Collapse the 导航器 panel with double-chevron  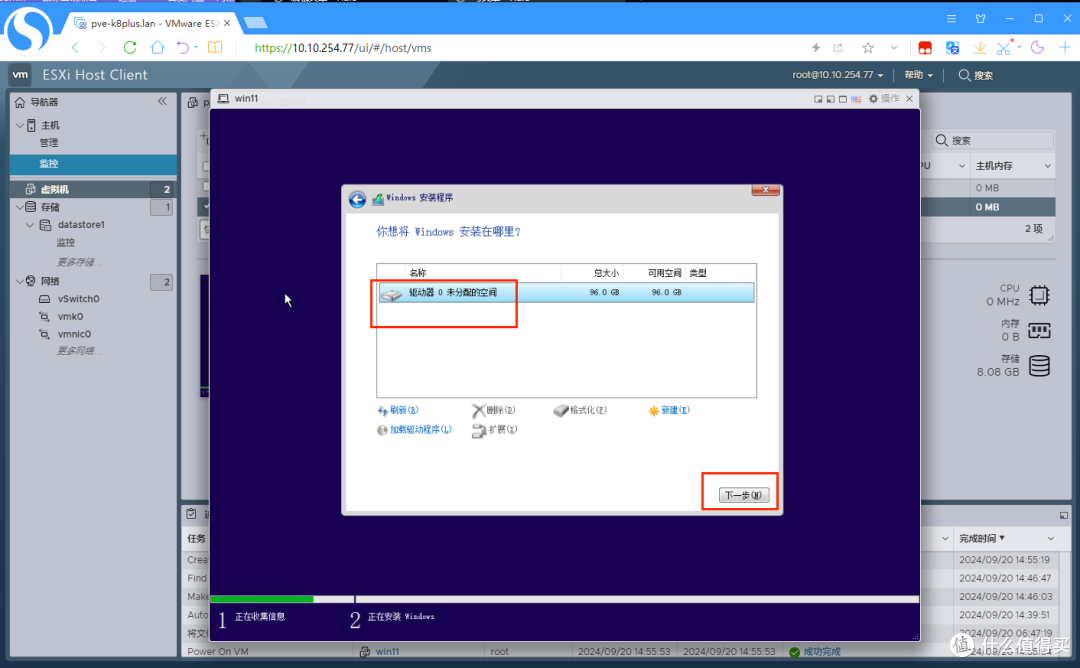[x=163, y=101]
